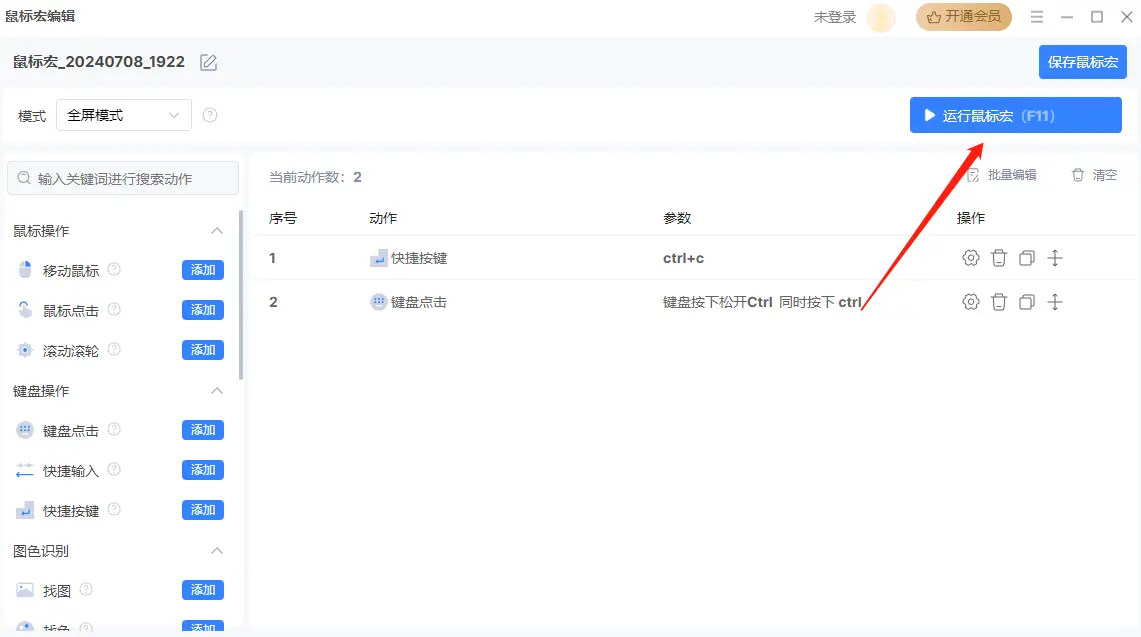Open the hamburger menu at top right
Viewport: 1141px width, 637px height.
point(1037,16)
